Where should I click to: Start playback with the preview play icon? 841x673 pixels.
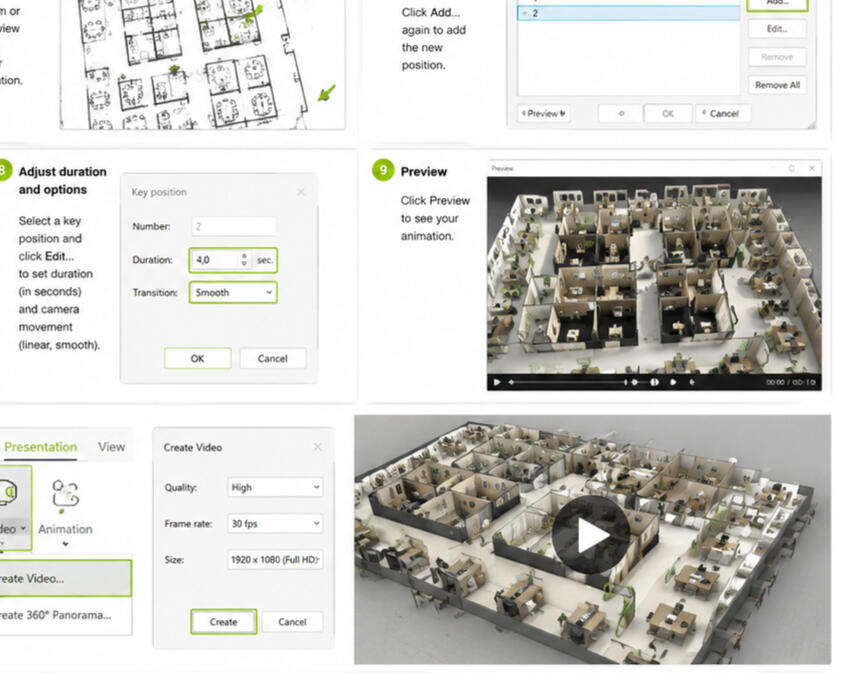tap(497, 382)
